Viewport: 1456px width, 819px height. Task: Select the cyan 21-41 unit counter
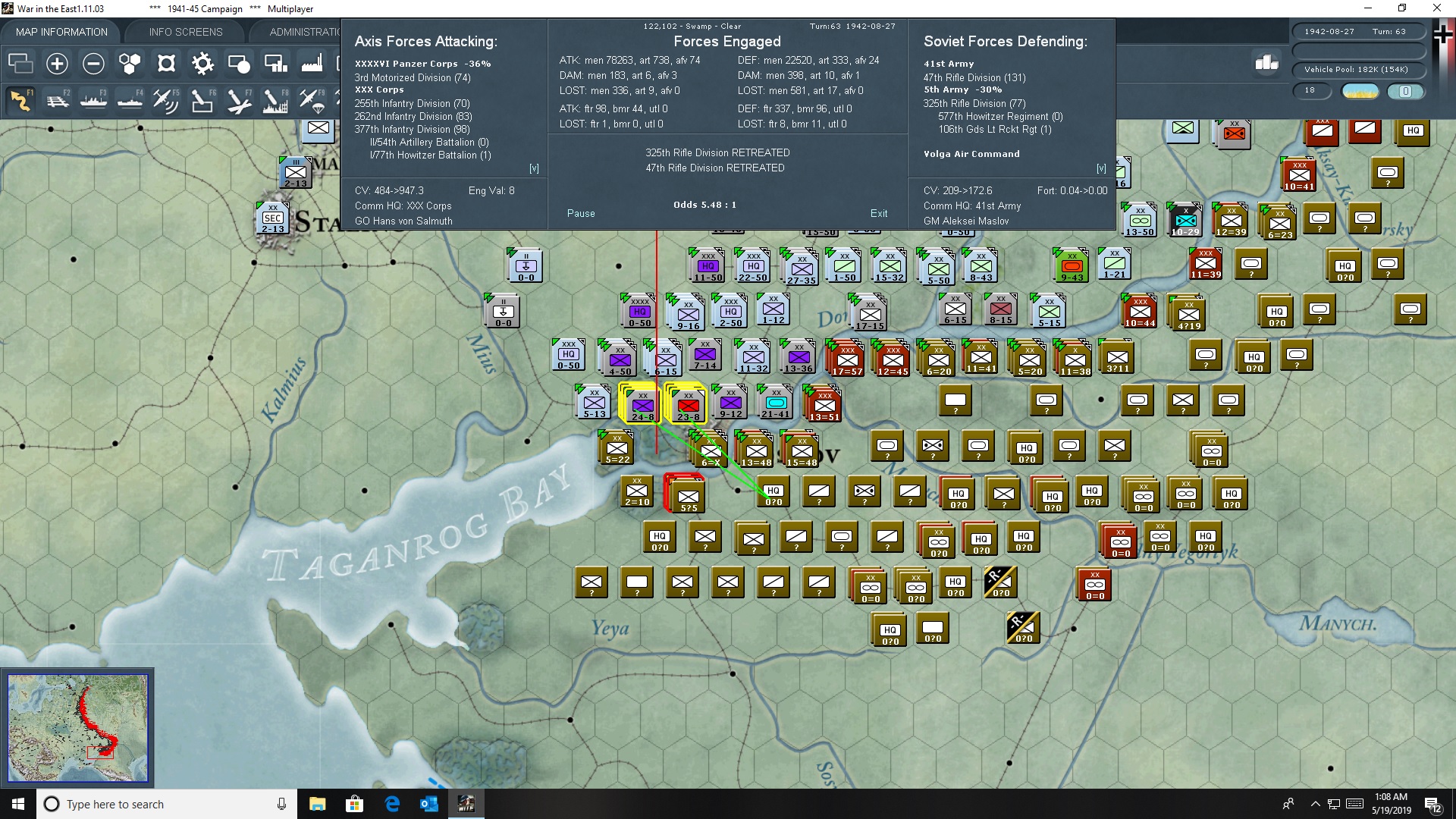775,402
